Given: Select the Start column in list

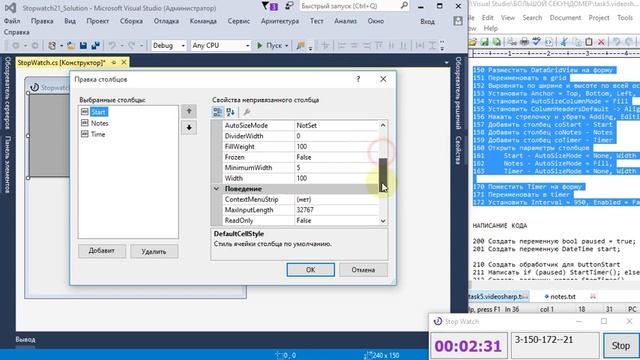Looking at the screenshot, I should click(98, 112).
